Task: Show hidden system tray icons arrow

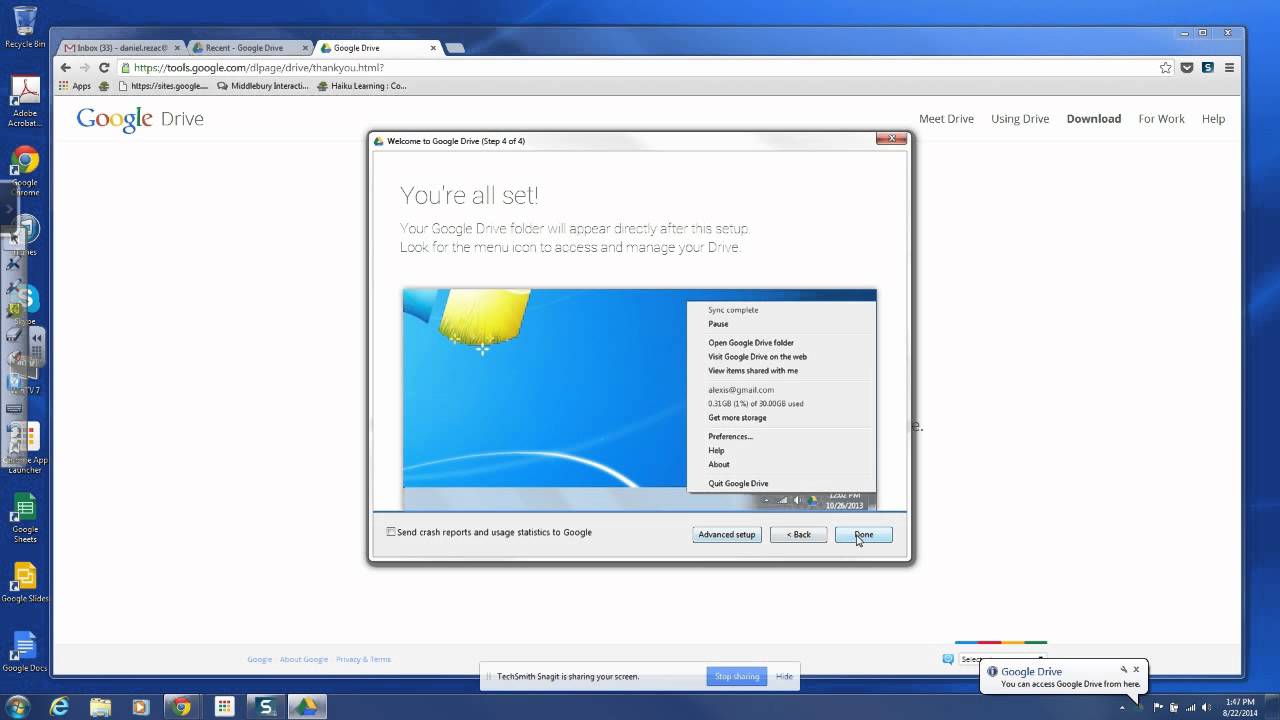Action: [x=1122, y=707]
